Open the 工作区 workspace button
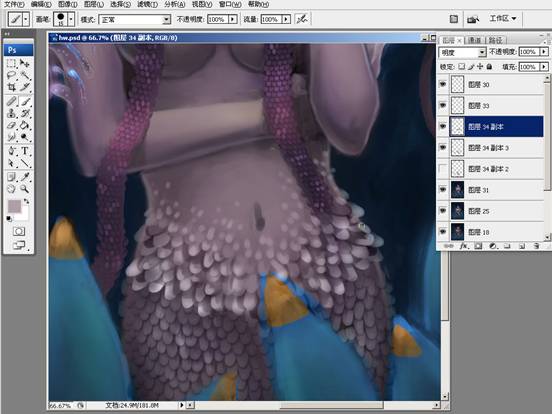552x414 pixels. 503,18
